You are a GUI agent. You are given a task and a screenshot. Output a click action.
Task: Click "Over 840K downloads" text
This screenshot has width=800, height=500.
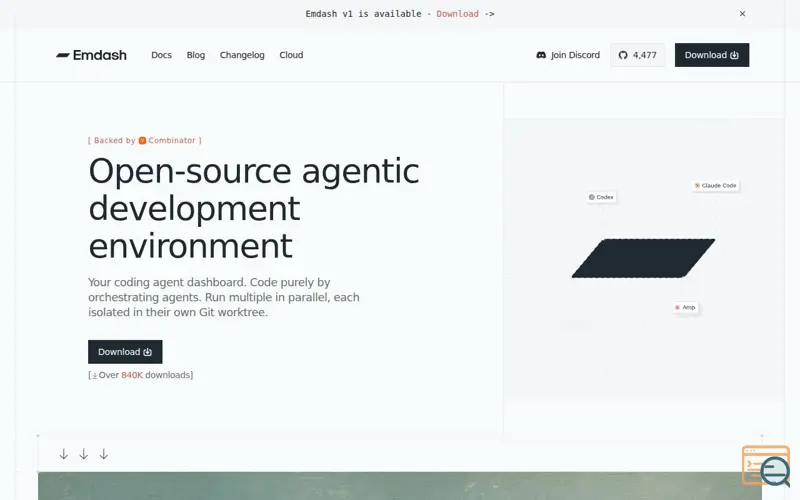click(x=141, y=375)
